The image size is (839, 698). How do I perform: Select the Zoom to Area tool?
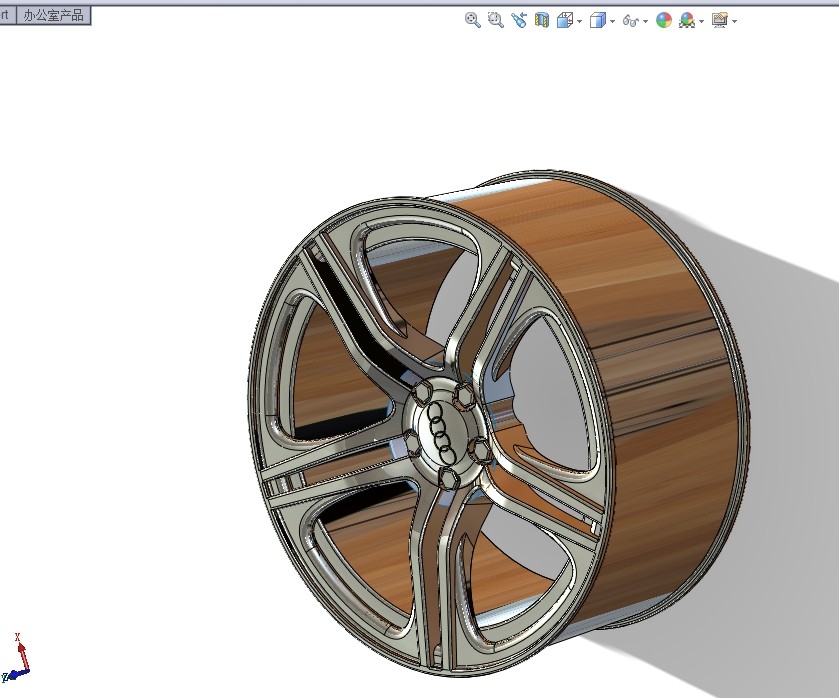tap(496, 20)
